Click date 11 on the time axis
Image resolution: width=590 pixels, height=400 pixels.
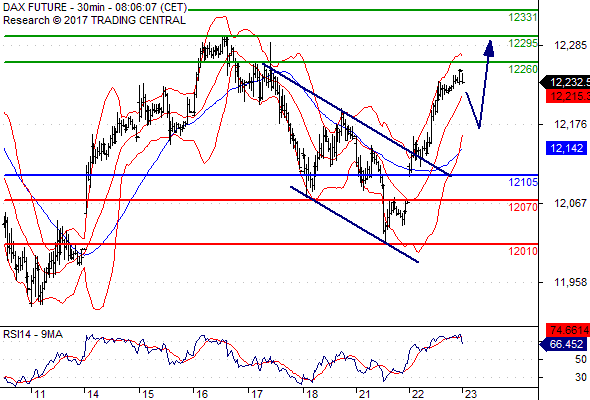click(x=40, y=394)
